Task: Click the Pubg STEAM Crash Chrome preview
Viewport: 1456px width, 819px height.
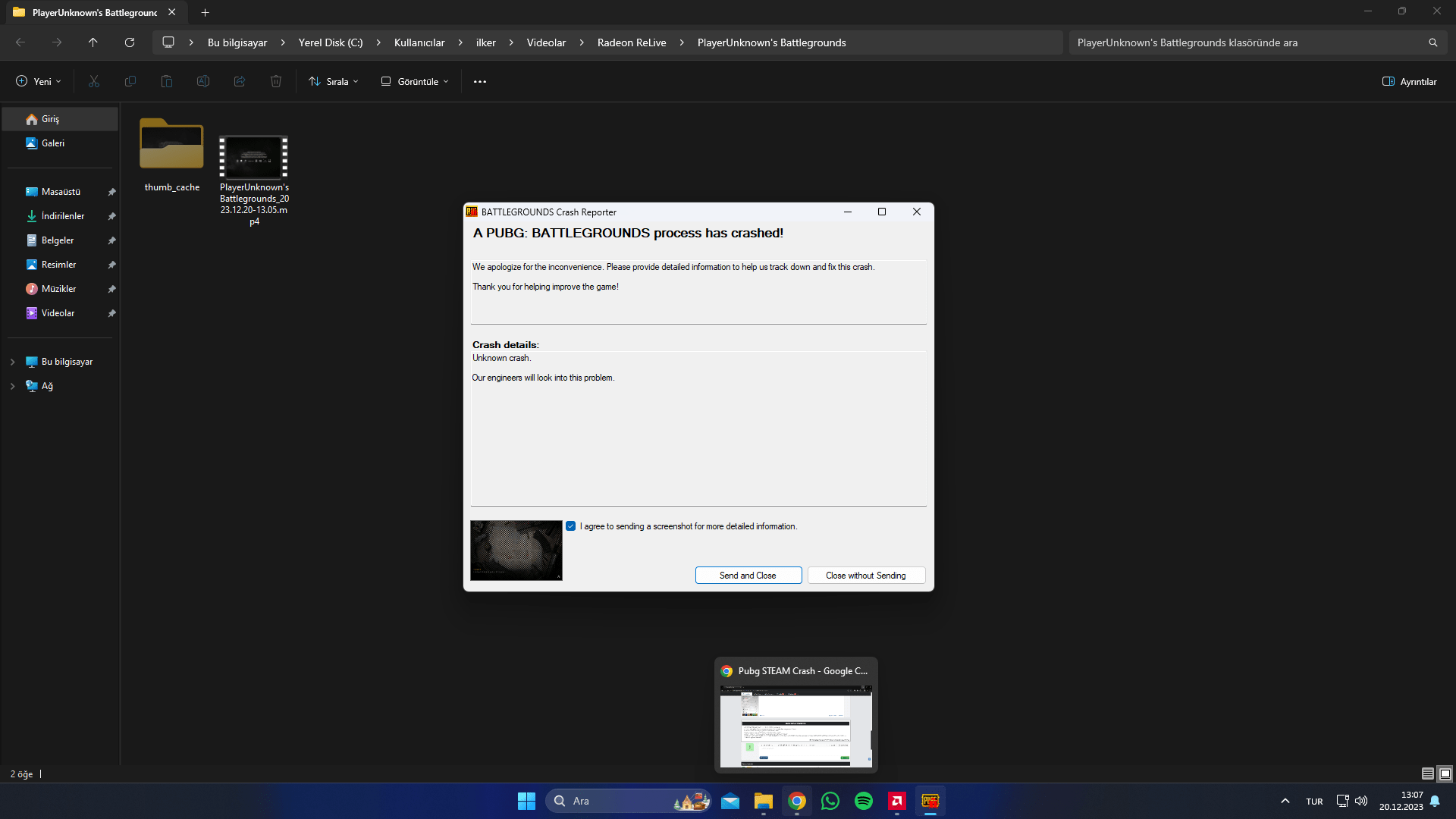Action: pos(796,715)
